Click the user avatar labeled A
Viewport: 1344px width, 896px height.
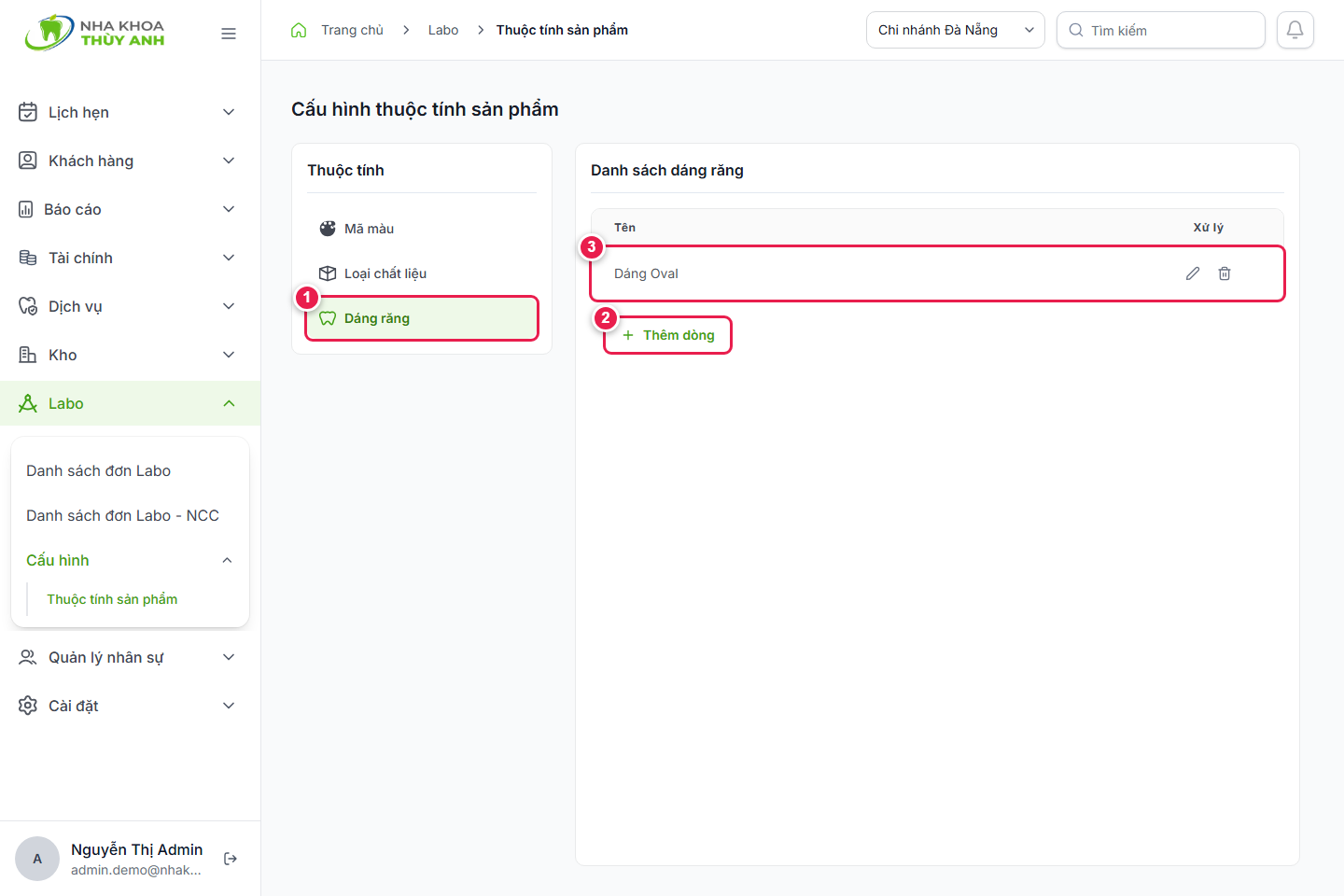[x=37, y=859]
